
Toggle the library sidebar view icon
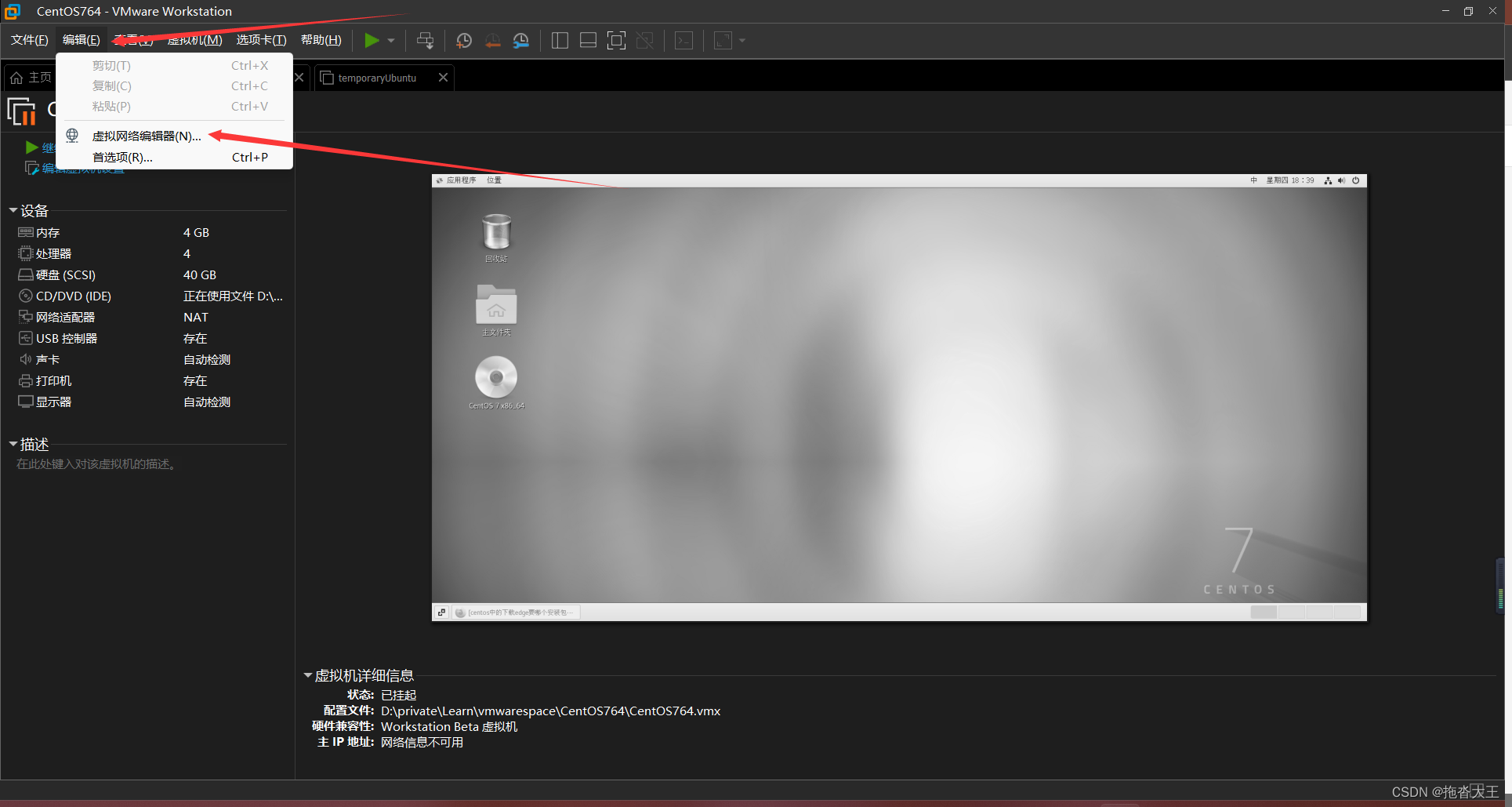pyautogui.click(x=560, y=40)
